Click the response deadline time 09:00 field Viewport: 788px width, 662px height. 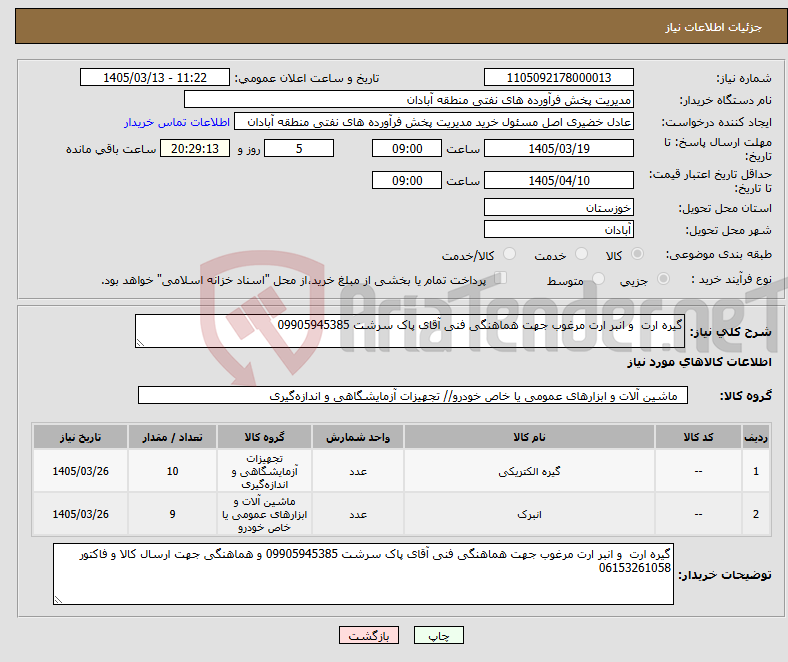[407, 148]
